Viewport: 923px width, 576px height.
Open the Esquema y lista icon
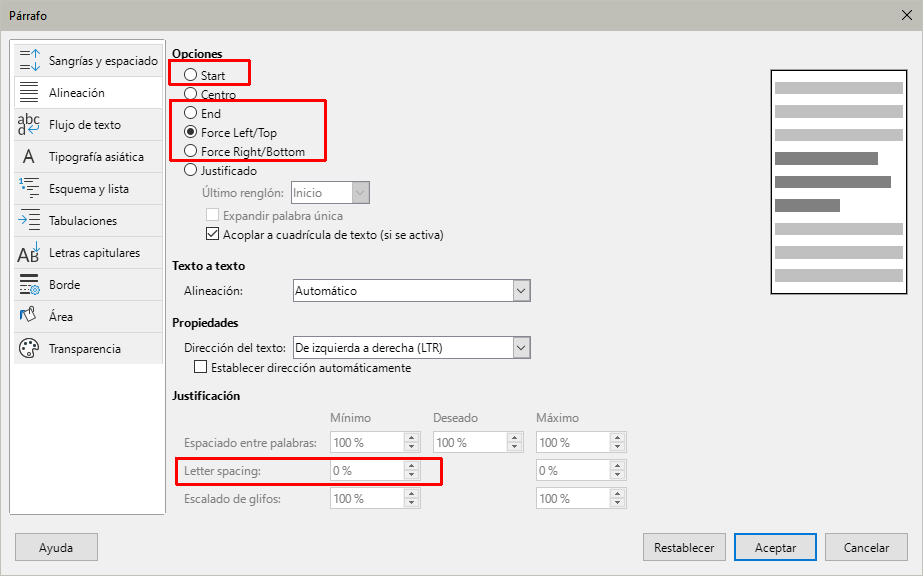[29, 189]
